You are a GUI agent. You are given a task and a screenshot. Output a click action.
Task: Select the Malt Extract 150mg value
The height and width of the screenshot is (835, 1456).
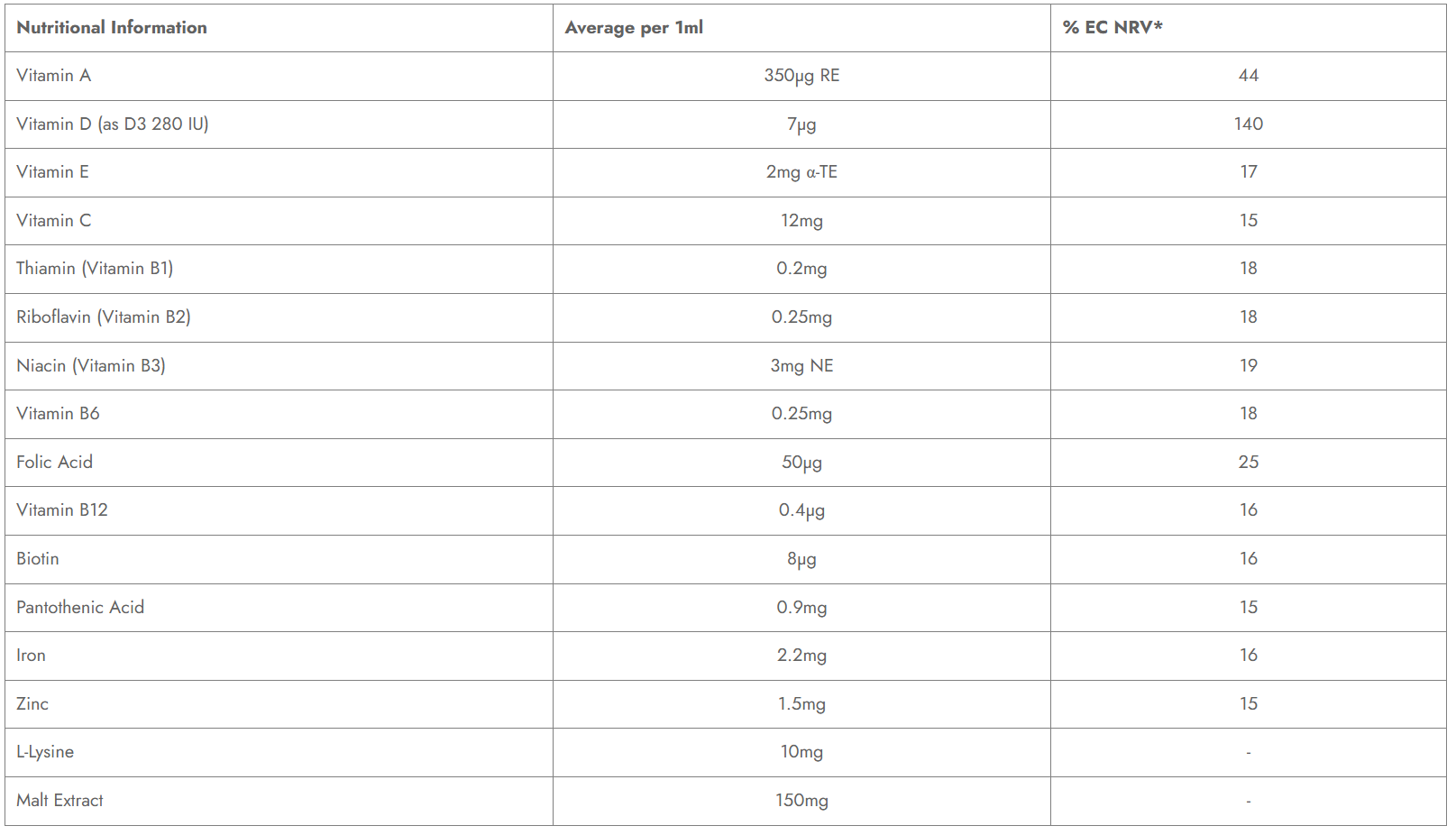[801, 801]
